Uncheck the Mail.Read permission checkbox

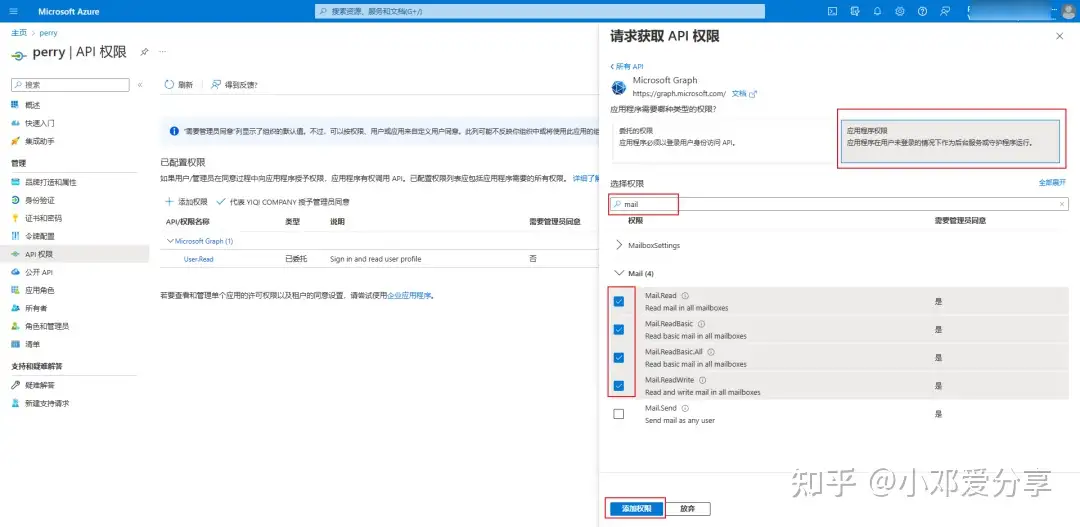coord(619,301)
